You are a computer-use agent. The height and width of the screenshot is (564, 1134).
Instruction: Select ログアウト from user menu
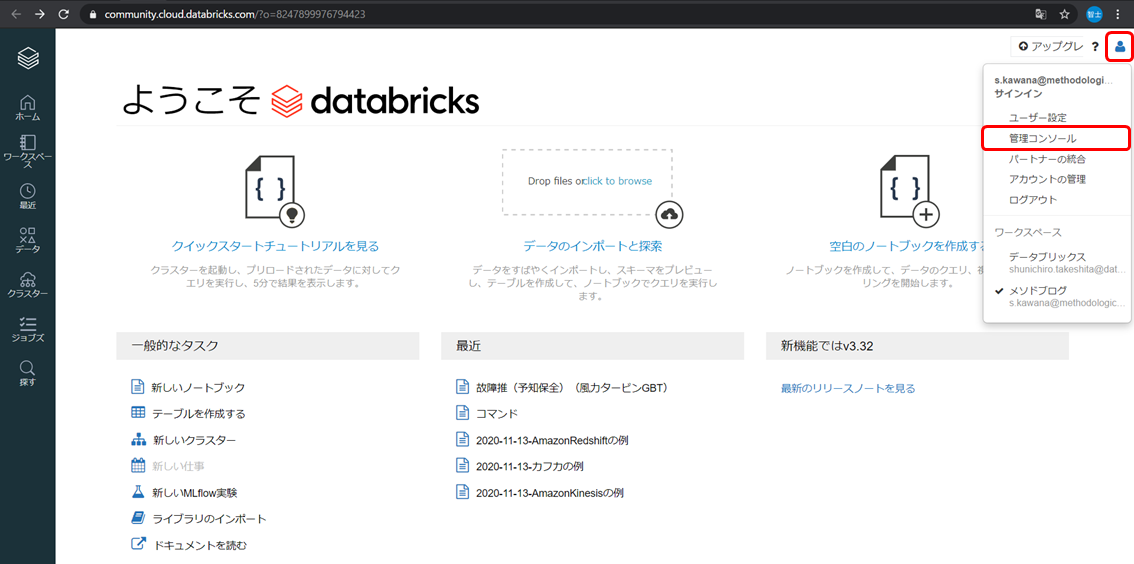point(1033,200)
